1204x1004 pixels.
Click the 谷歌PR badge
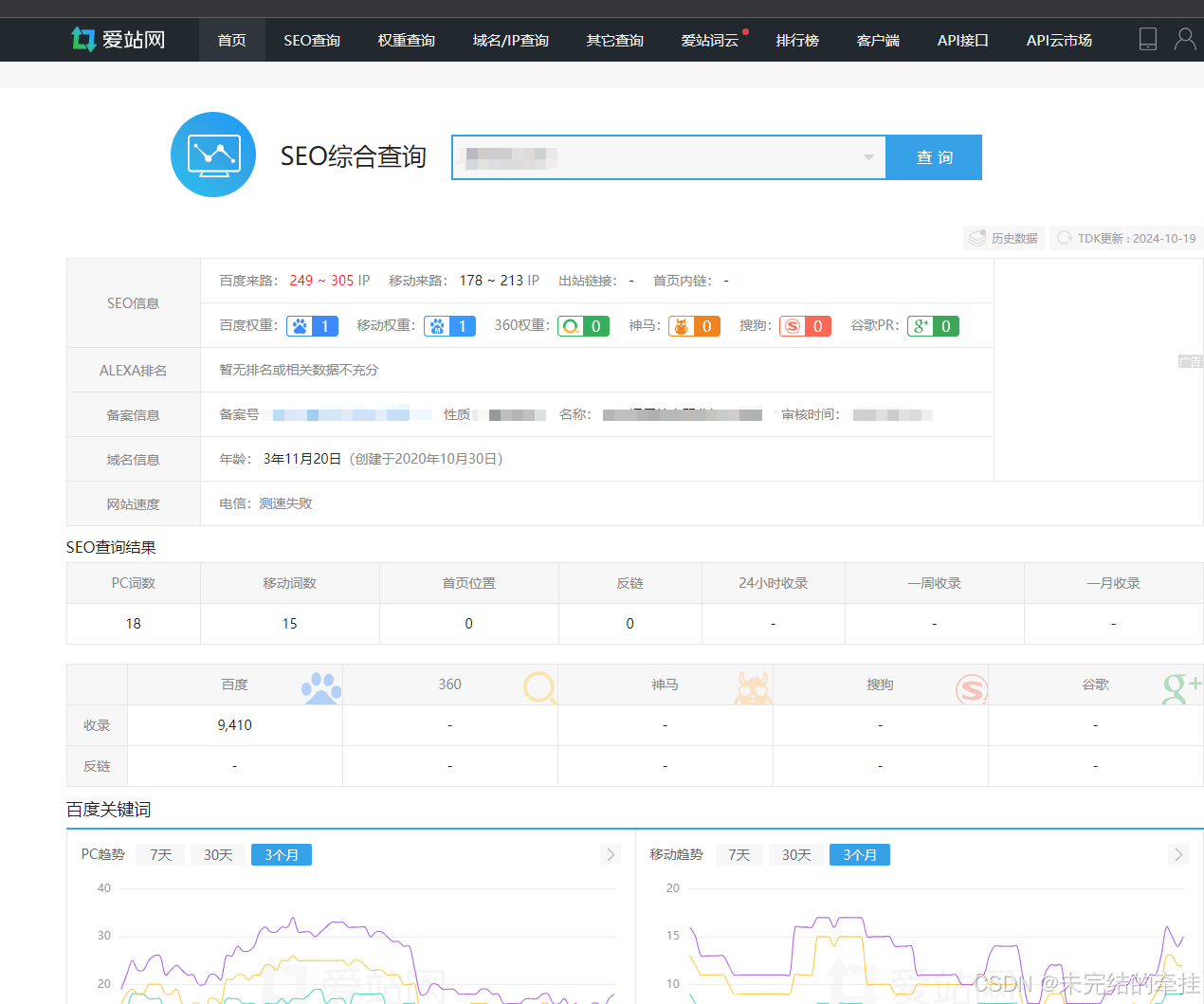[x=933, y=326]
